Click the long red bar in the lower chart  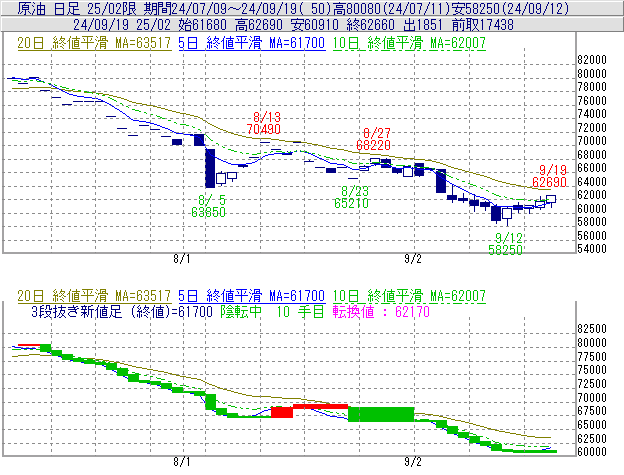(320, 406)
